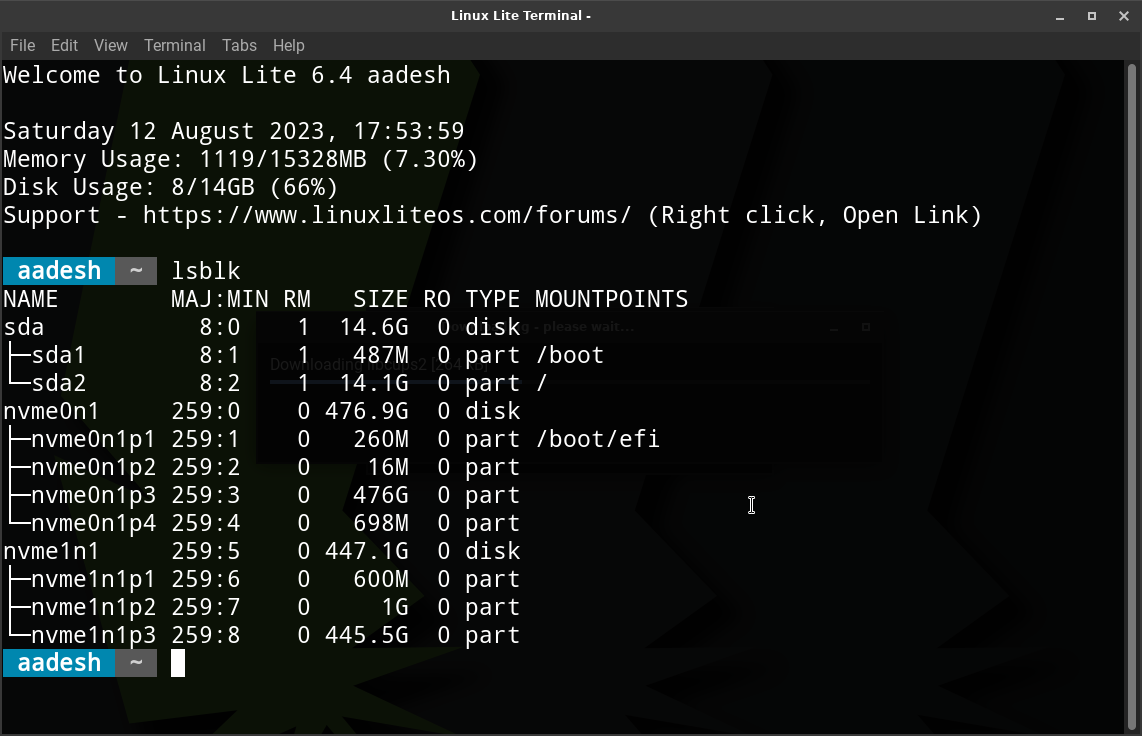Open the View menu
This screenshot has width=1142, height=736.
[110, 45]
